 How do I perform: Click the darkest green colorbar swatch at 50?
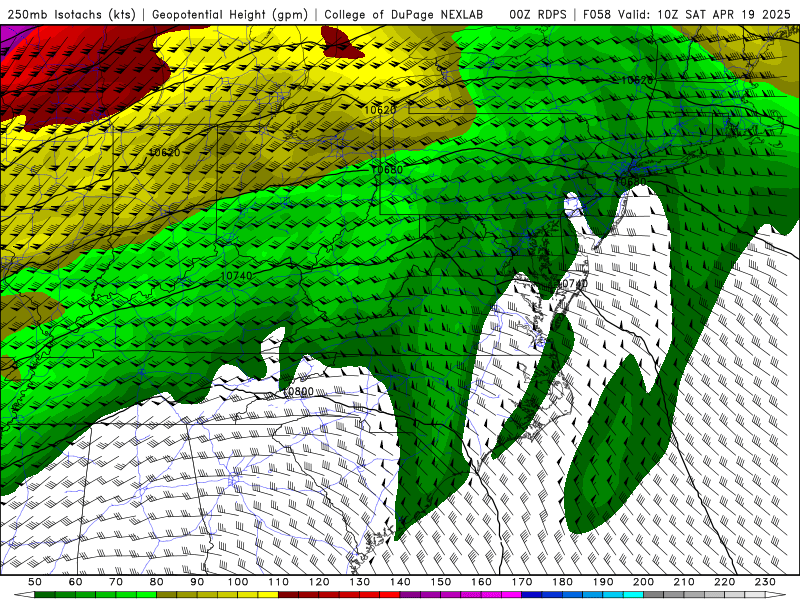point(45,595)
